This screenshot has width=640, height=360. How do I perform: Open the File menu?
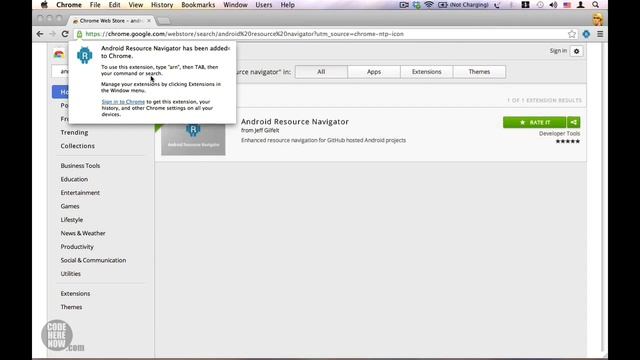point(95,5)
